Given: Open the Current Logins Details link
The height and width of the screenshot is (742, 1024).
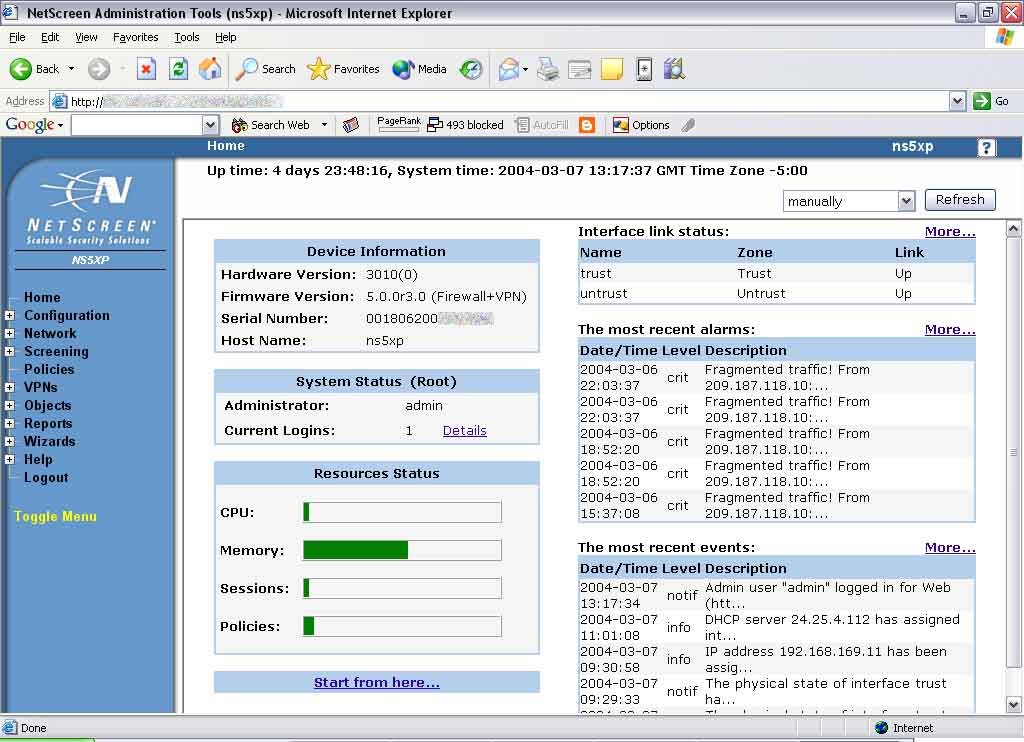Looking at the screenshot, I should pos(464,431).
